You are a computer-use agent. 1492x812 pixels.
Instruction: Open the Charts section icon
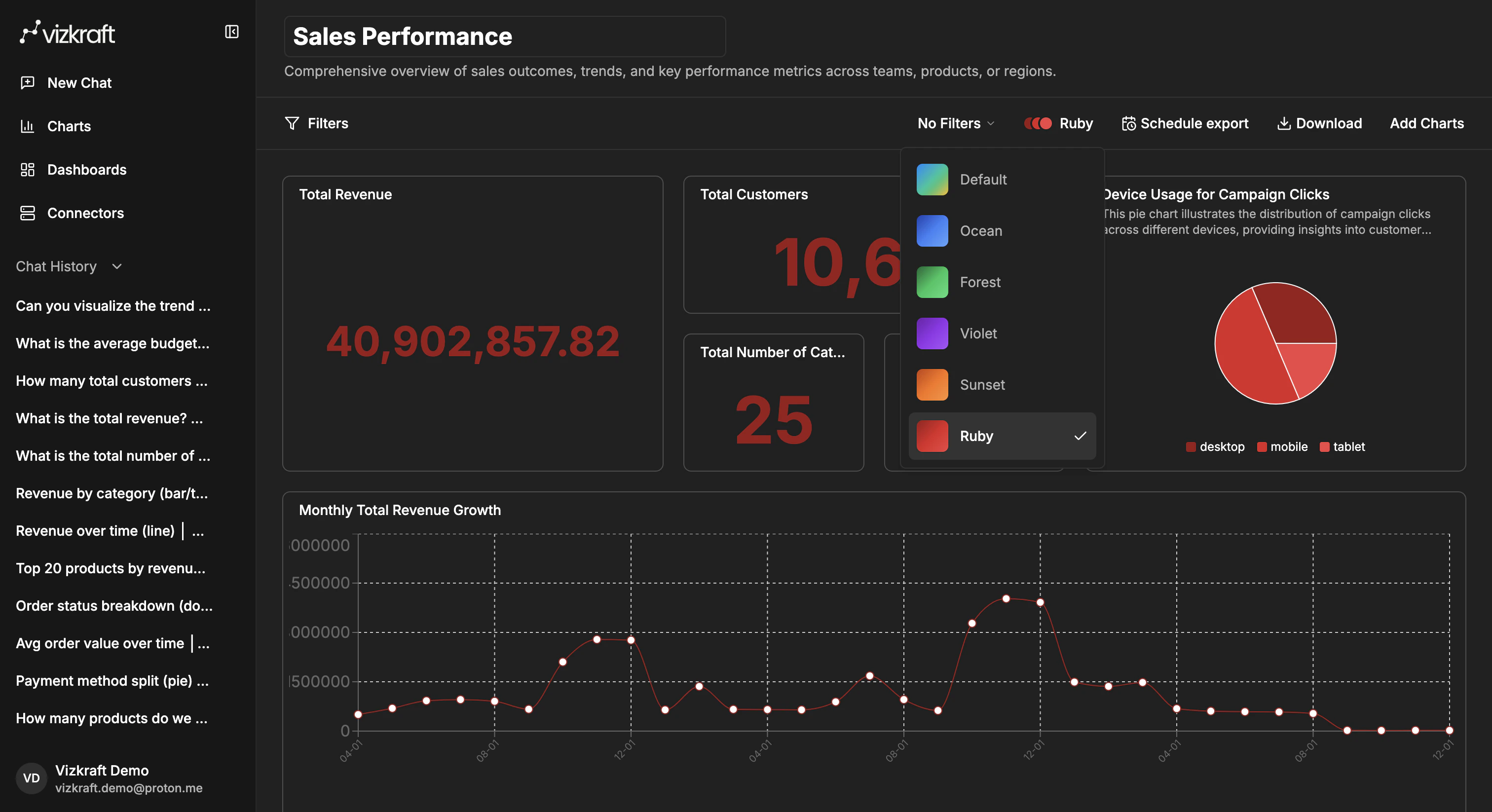coord(27,126)
